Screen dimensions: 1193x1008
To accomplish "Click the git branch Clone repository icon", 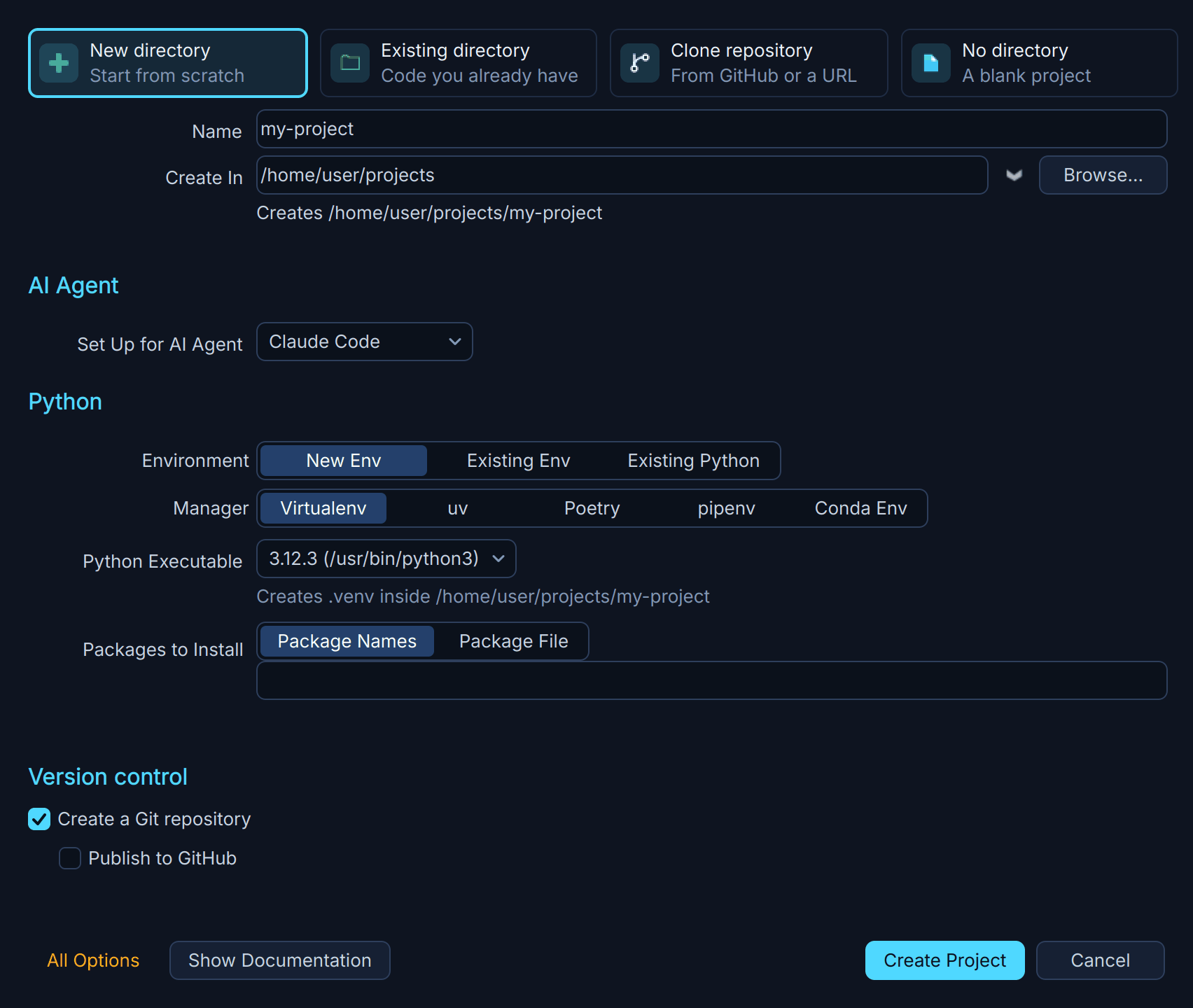I will (x=640, y=63).
